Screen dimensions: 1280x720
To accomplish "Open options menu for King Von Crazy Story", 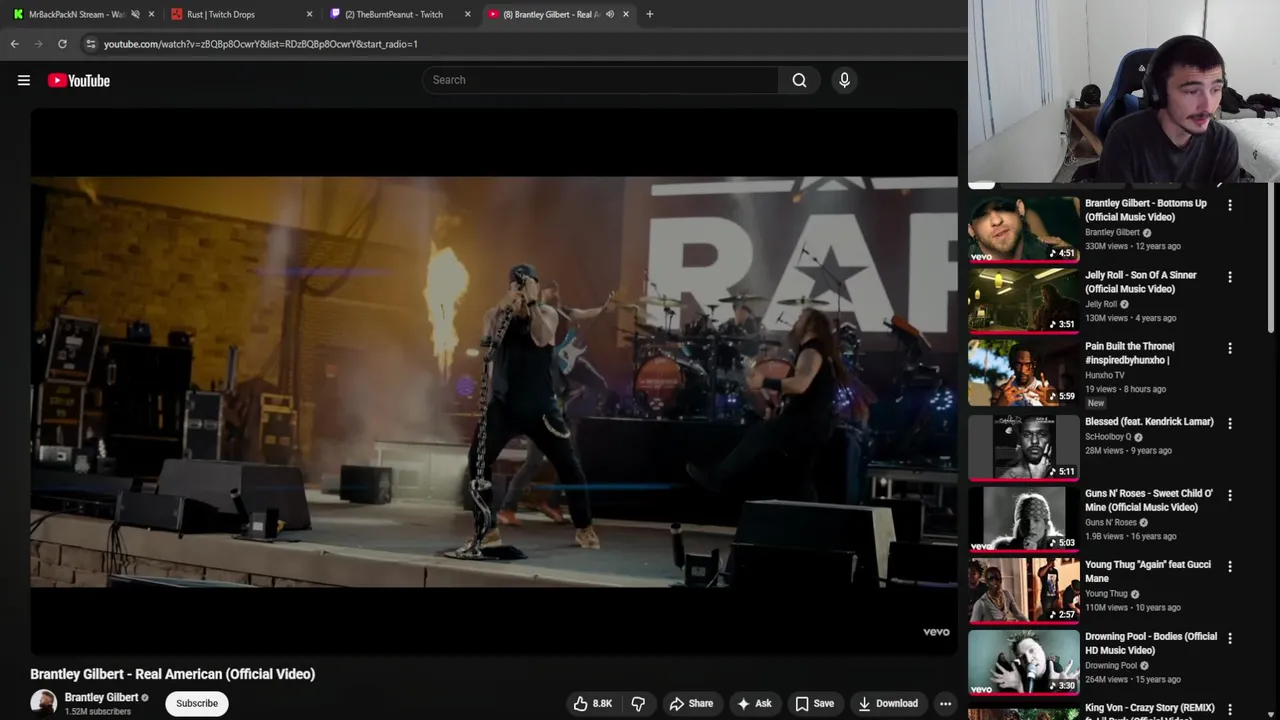I will [1230, 709].
